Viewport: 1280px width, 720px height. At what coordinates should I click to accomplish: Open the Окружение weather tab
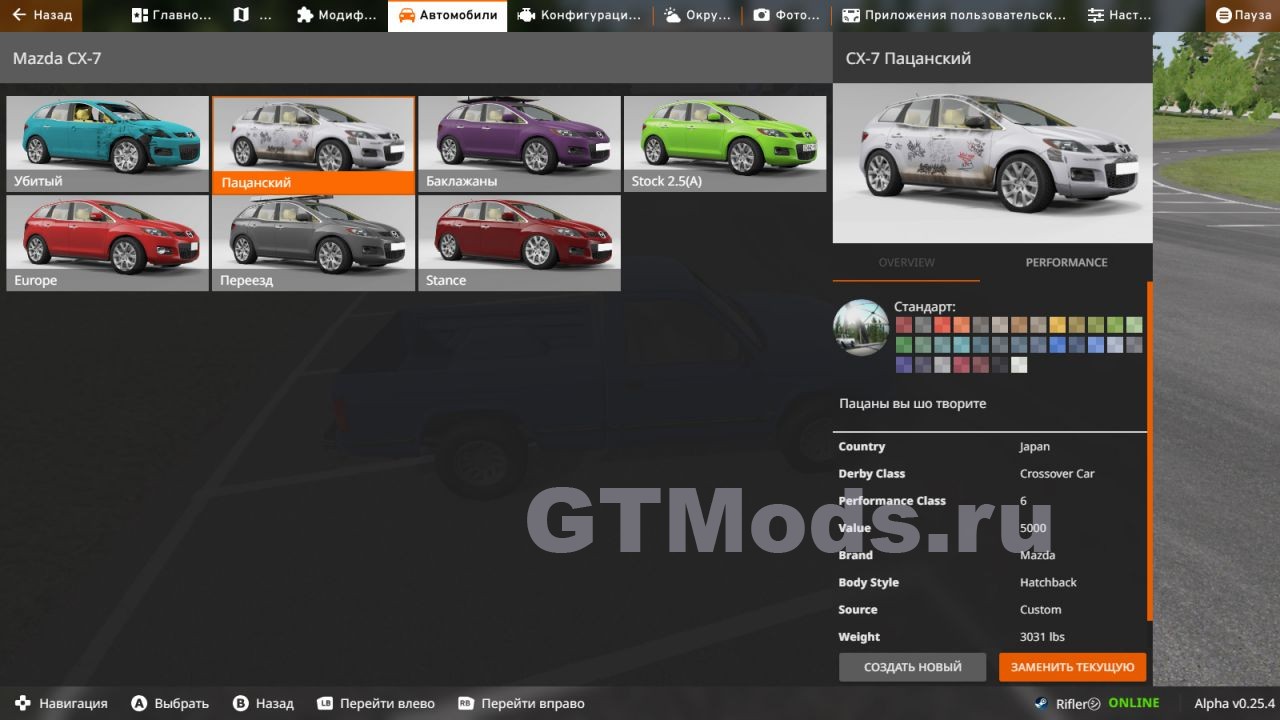point(697,15)
